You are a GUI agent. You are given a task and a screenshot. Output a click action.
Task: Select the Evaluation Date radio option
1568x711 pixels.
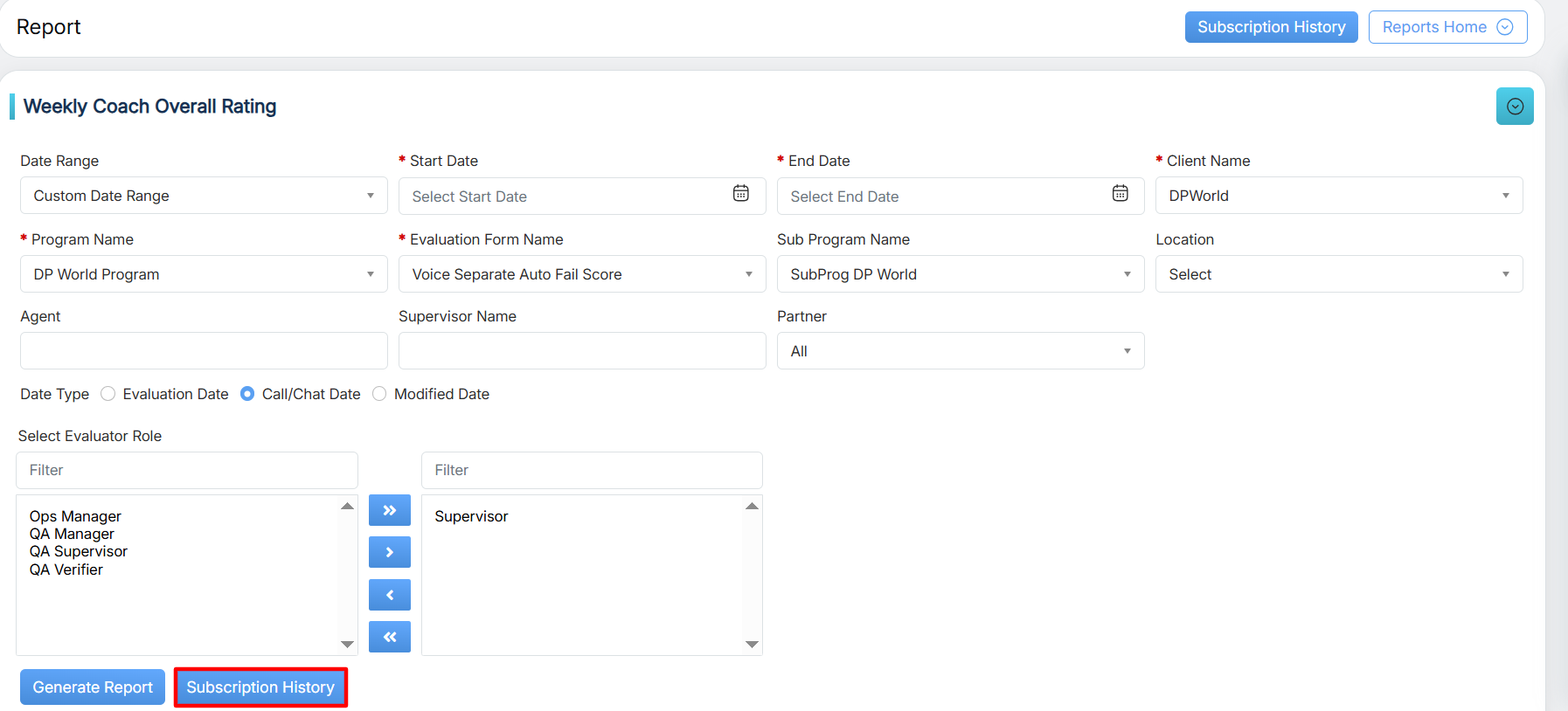coord(108,394)
